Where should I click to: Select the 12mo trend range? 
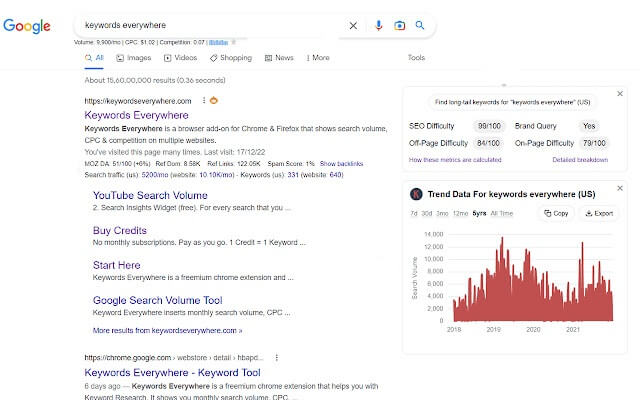tap(460, 213)
